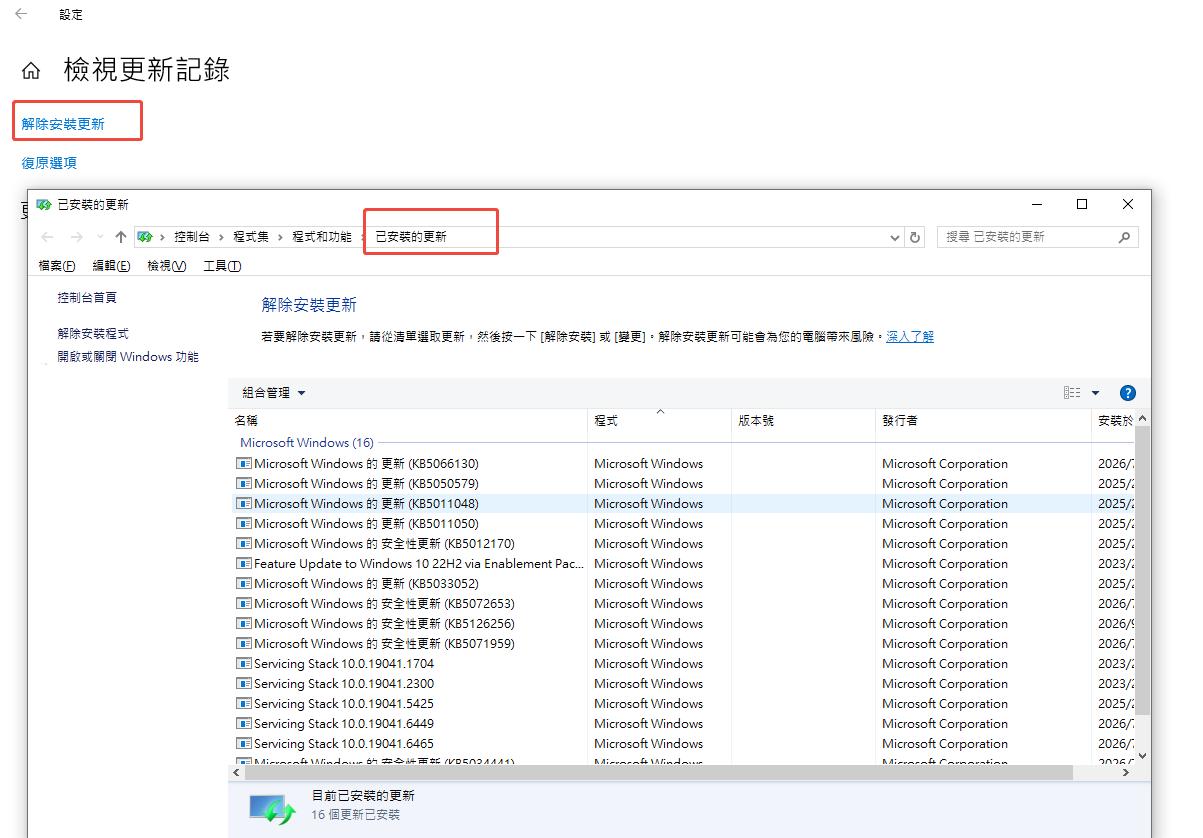Screen dimensions: 1203x838
Task: Open help with the blue question icon
Action: (1128, 393)
